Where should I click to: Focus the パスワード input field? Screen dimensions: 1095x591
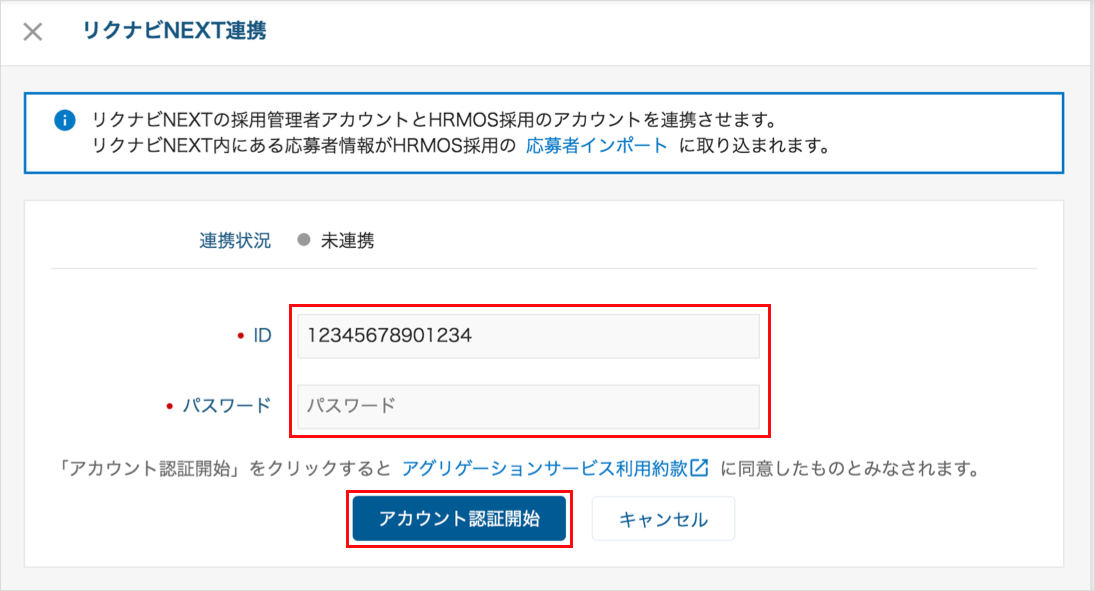528,406
